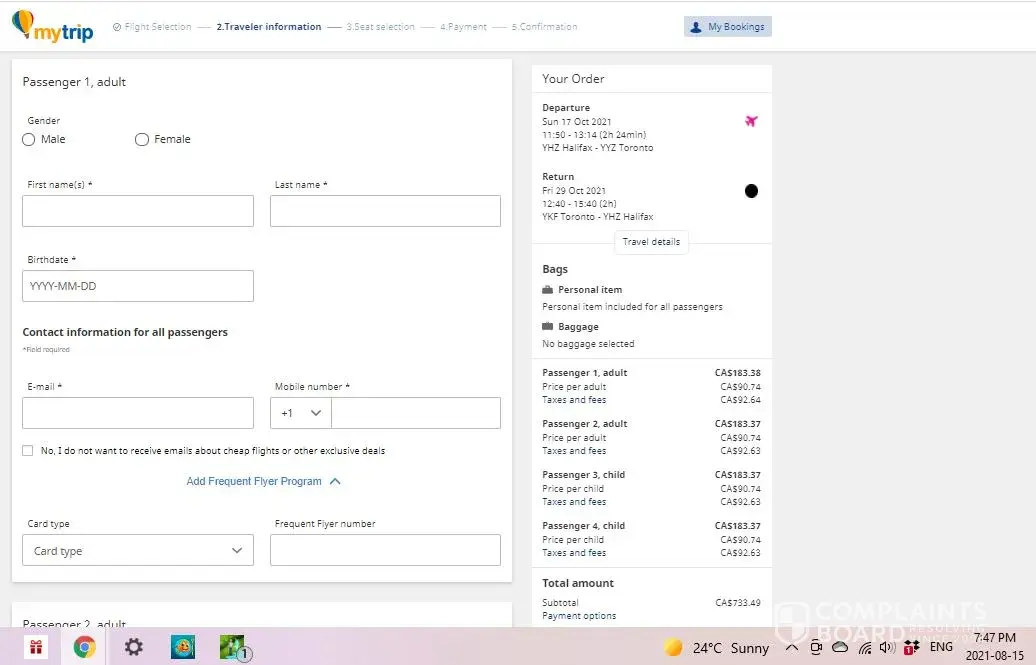The image size is (1036, 665).
Task: Click the Birthdate input field
Action: pos(138,286)
